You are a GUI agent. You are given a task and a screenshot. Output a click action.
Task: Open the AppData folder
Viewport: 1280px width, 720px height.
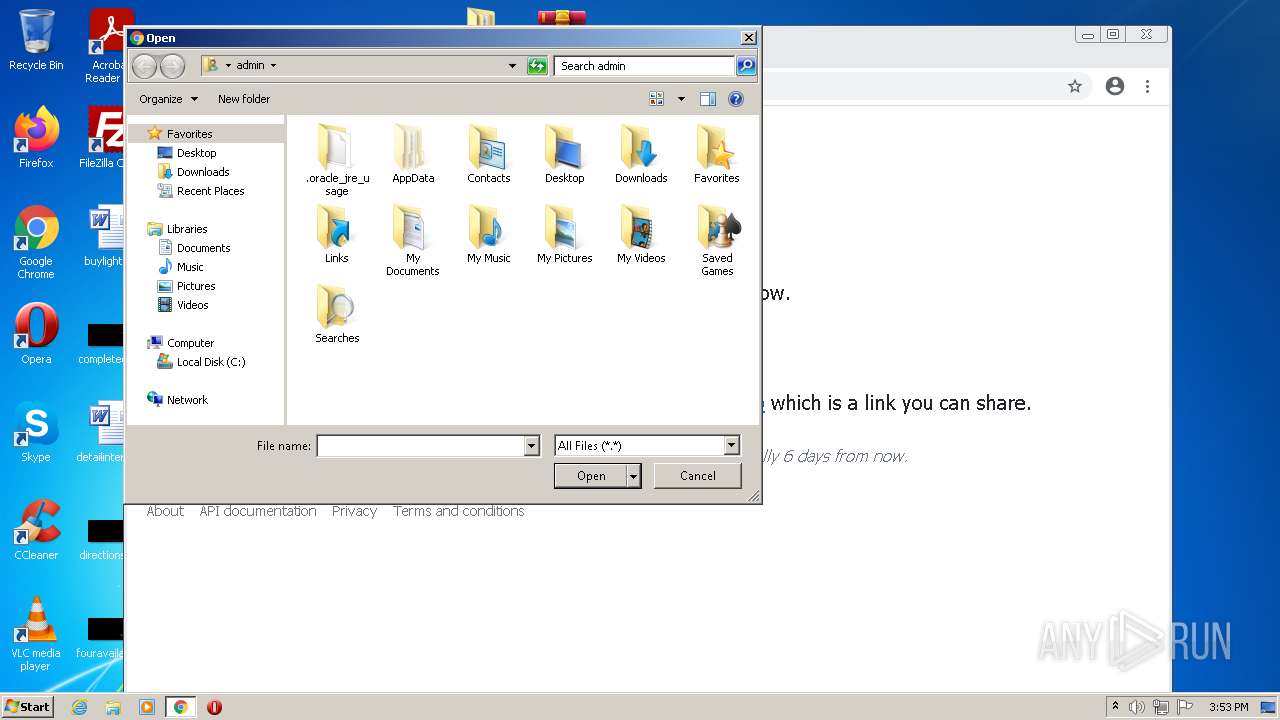pyautogui.click(x=413, y=155)
